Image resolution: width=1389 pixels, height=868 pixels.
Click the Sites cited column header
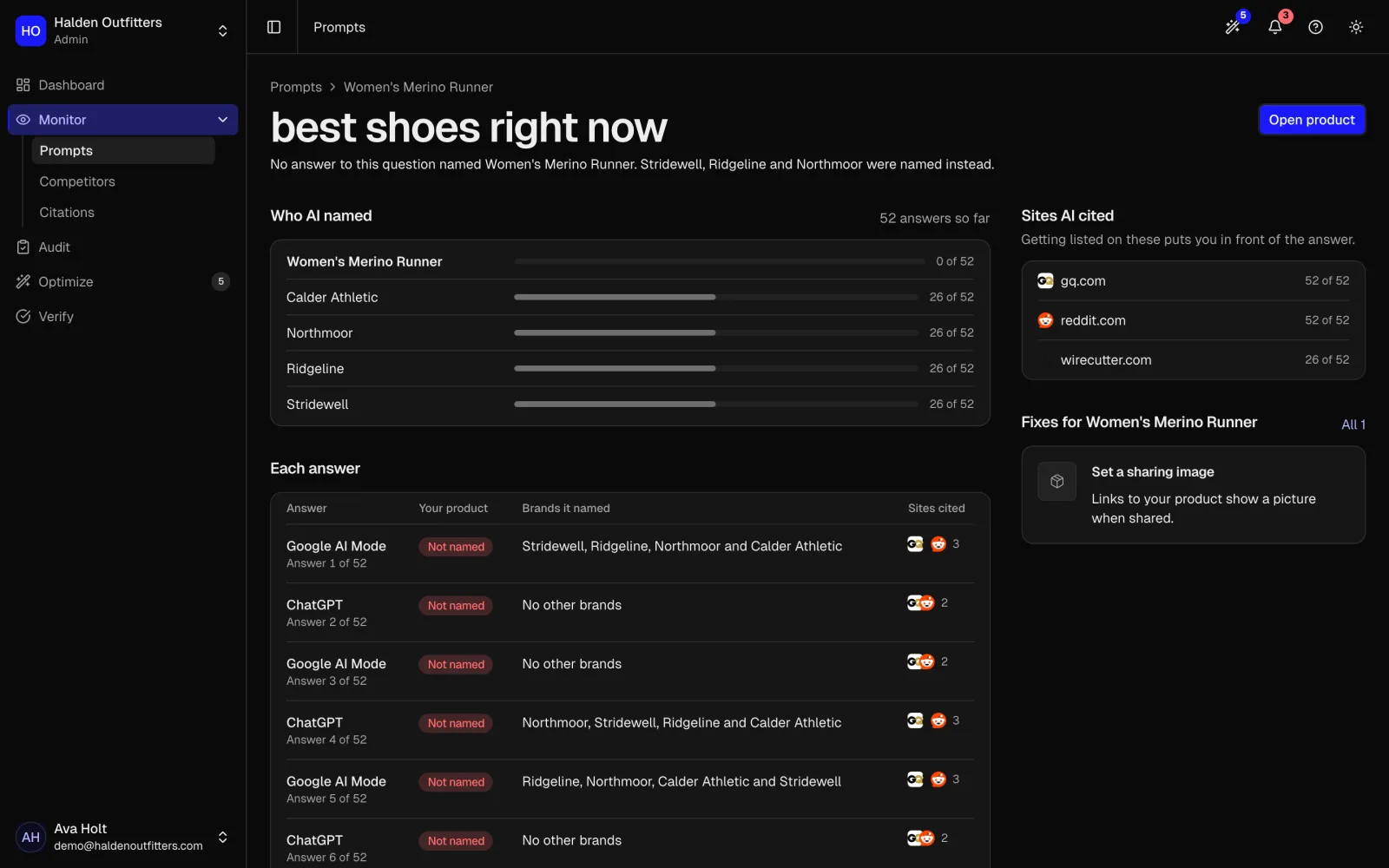point(936,509)
